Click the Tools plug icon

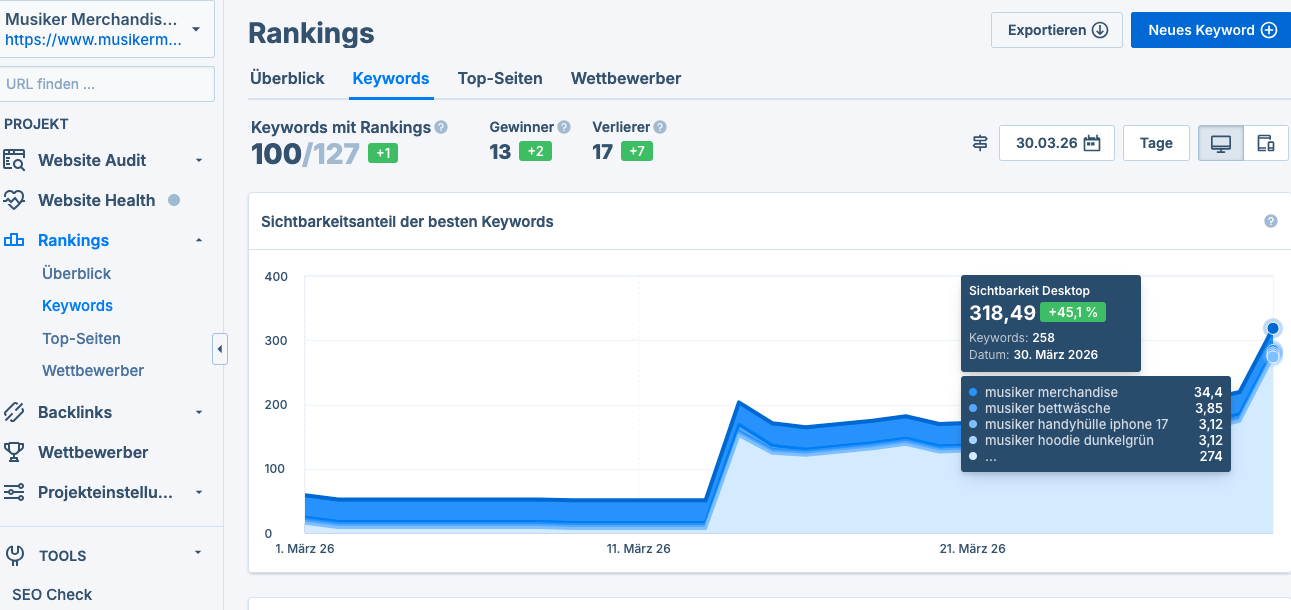pyautogui.click(x=17, y=556)
